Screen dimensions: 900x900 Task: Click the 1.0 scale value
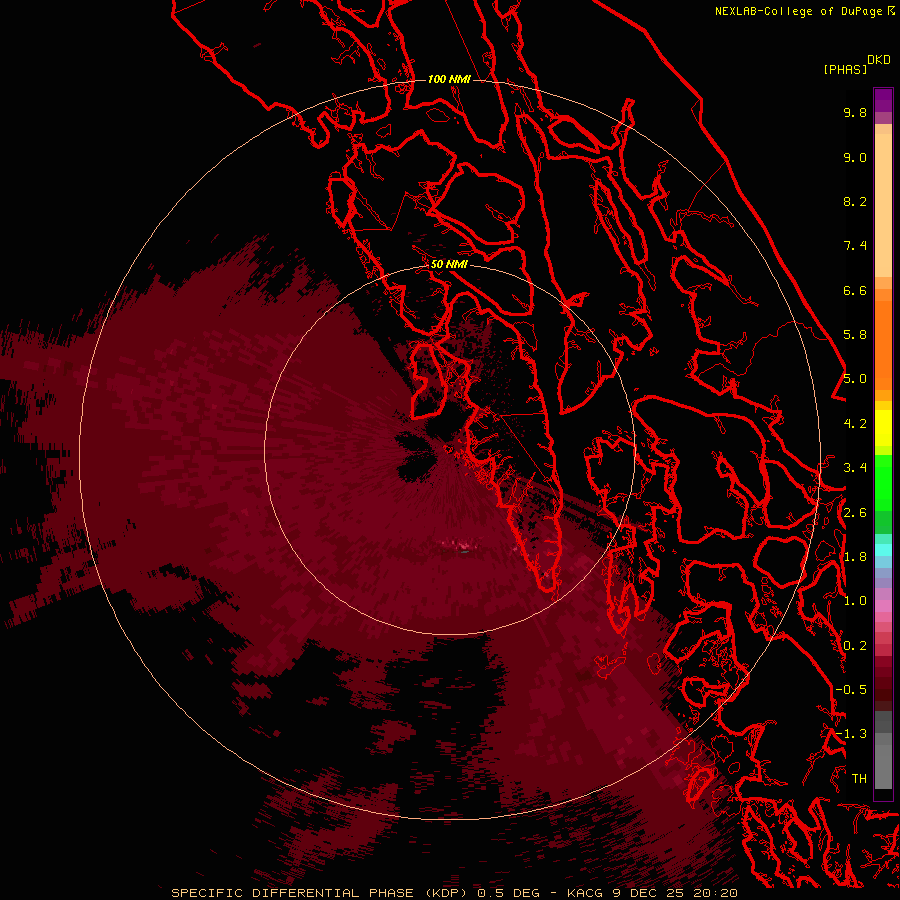[855, 601]
